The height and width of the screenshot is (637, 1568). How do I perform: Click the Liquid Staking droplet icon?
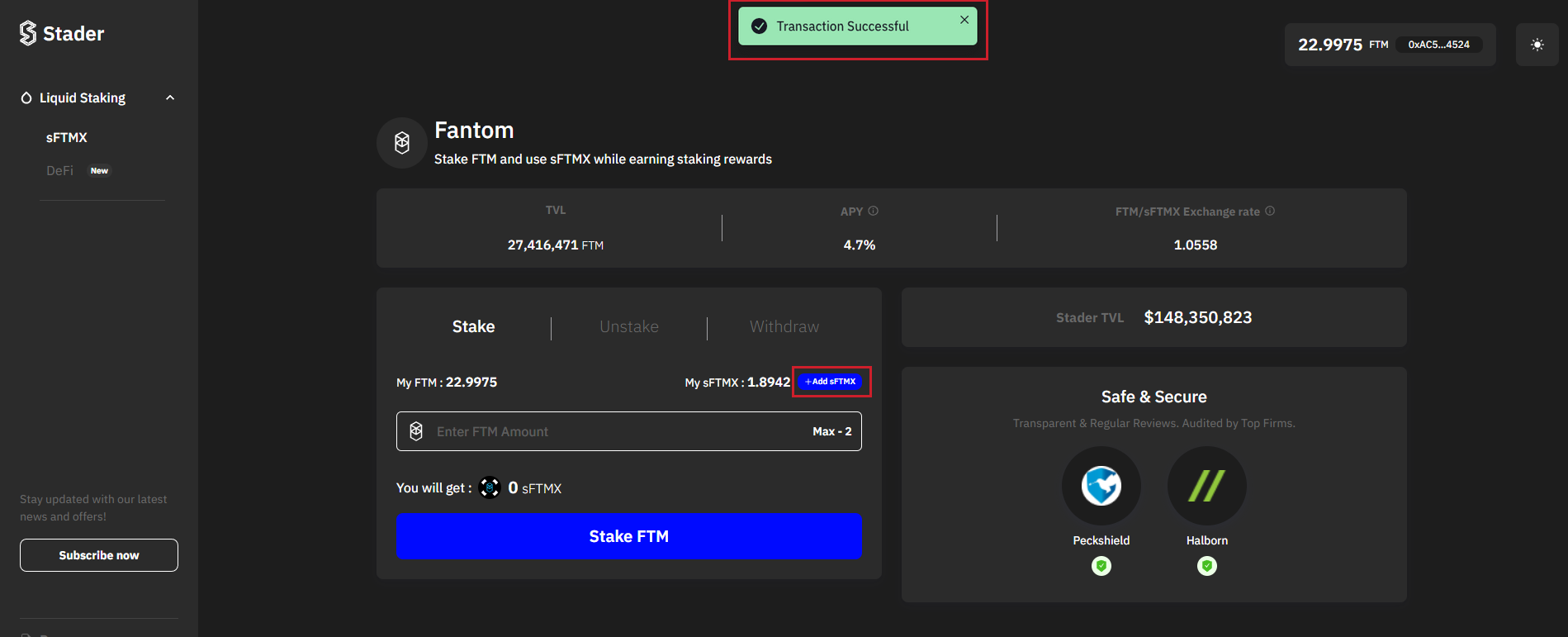pos(26,97)
